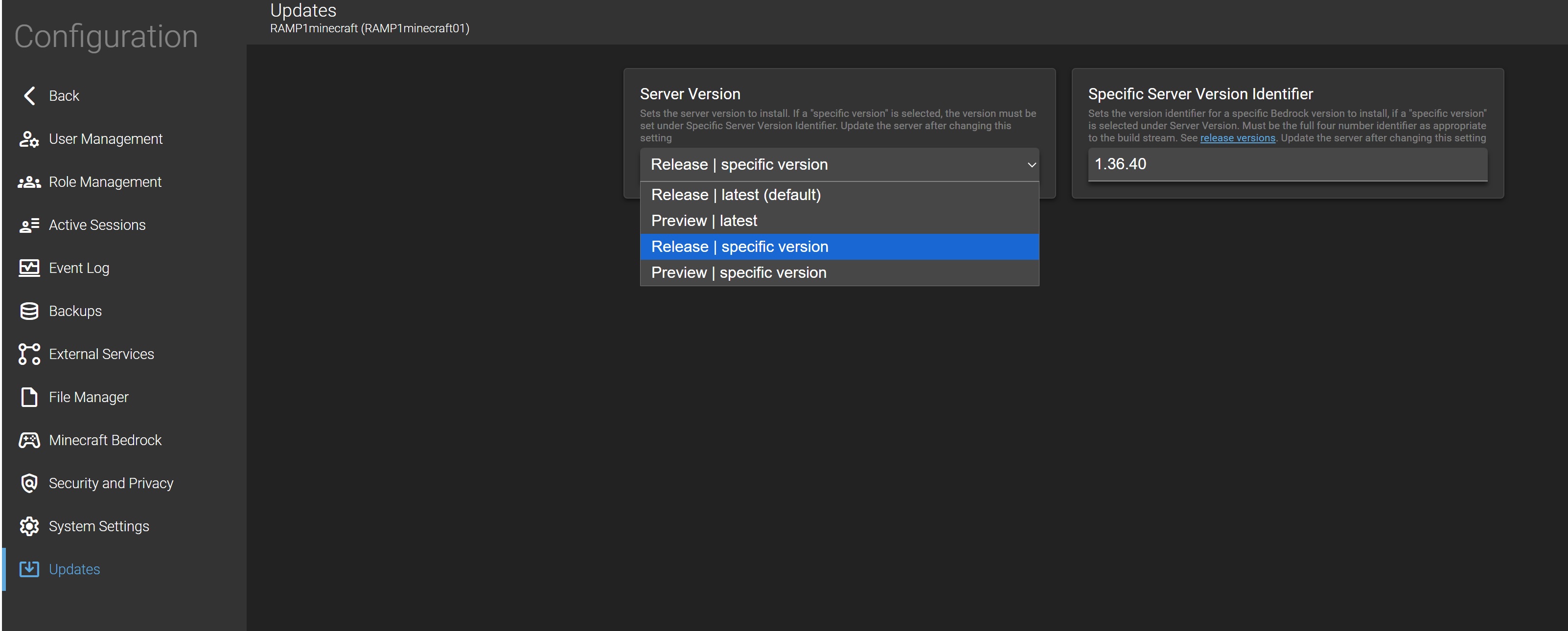Viewport: 1568px width, 631px height.
Task: Click the version identifier field showing 1.36.40
Action: 1288,164
